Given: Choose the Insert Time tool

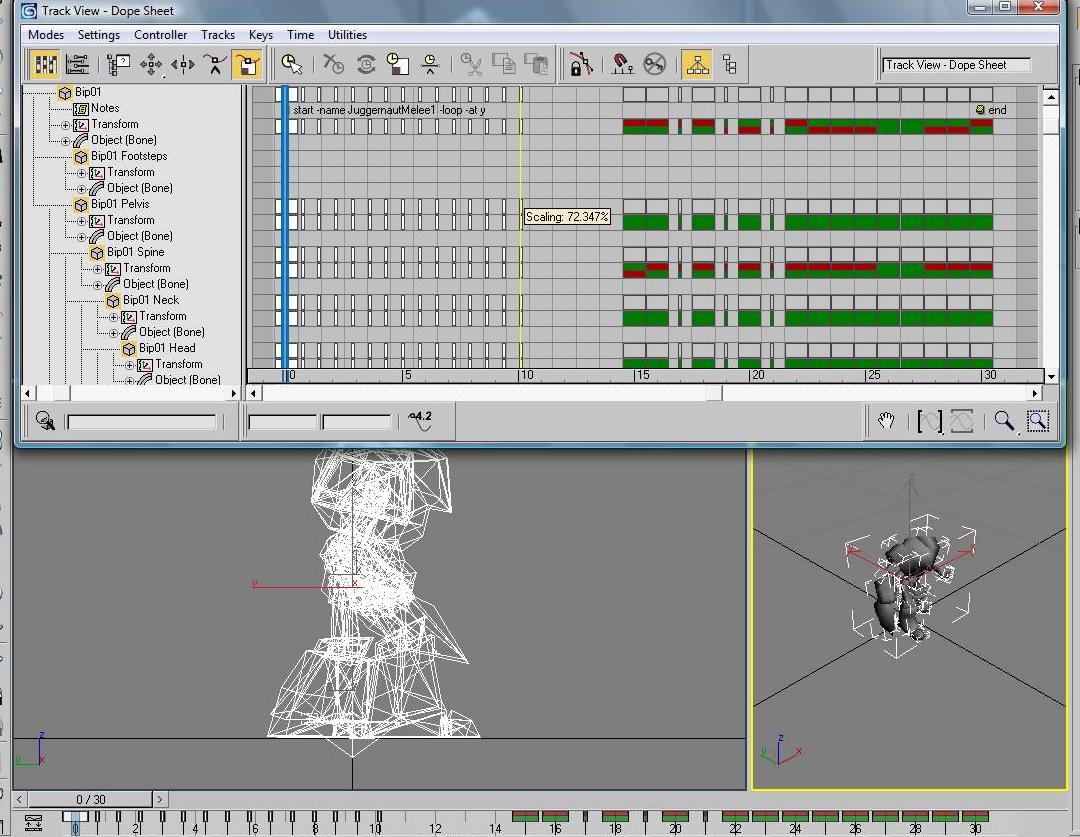Looking at the screenshot, I should tap(430, 65).
